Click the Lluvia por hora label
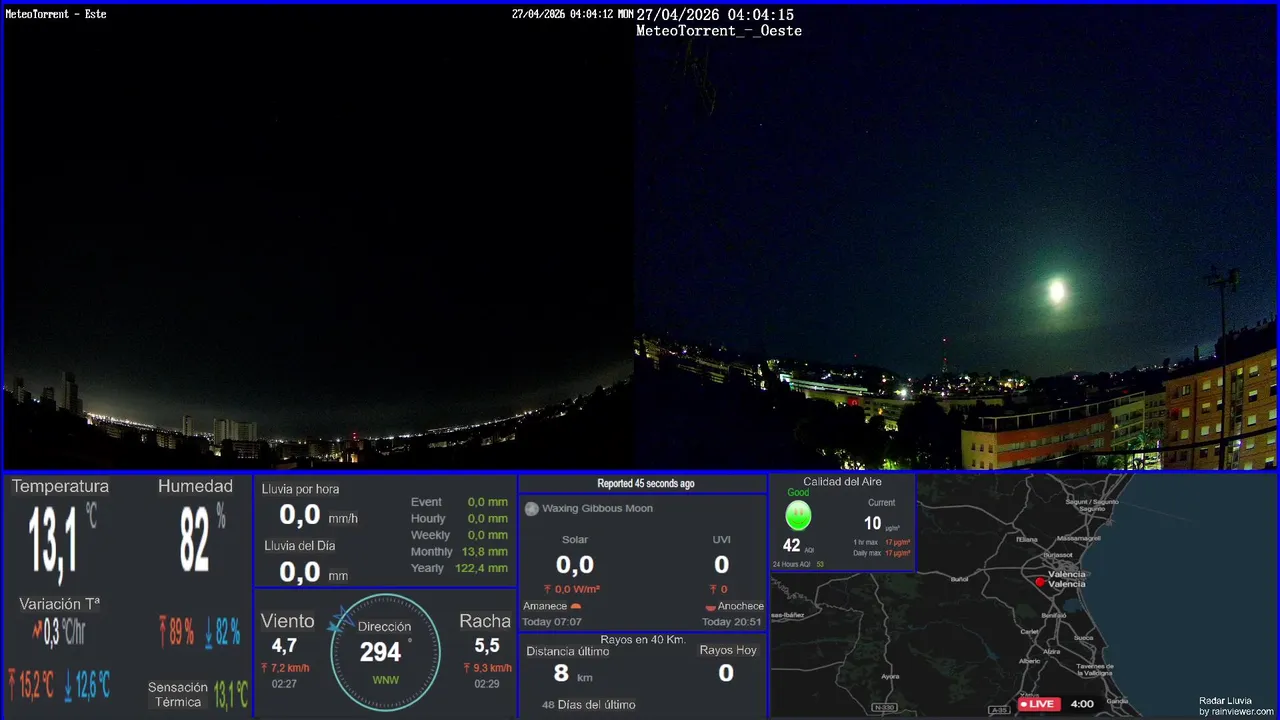This screenshot has height=720, width=1280. tap(300, 489)
